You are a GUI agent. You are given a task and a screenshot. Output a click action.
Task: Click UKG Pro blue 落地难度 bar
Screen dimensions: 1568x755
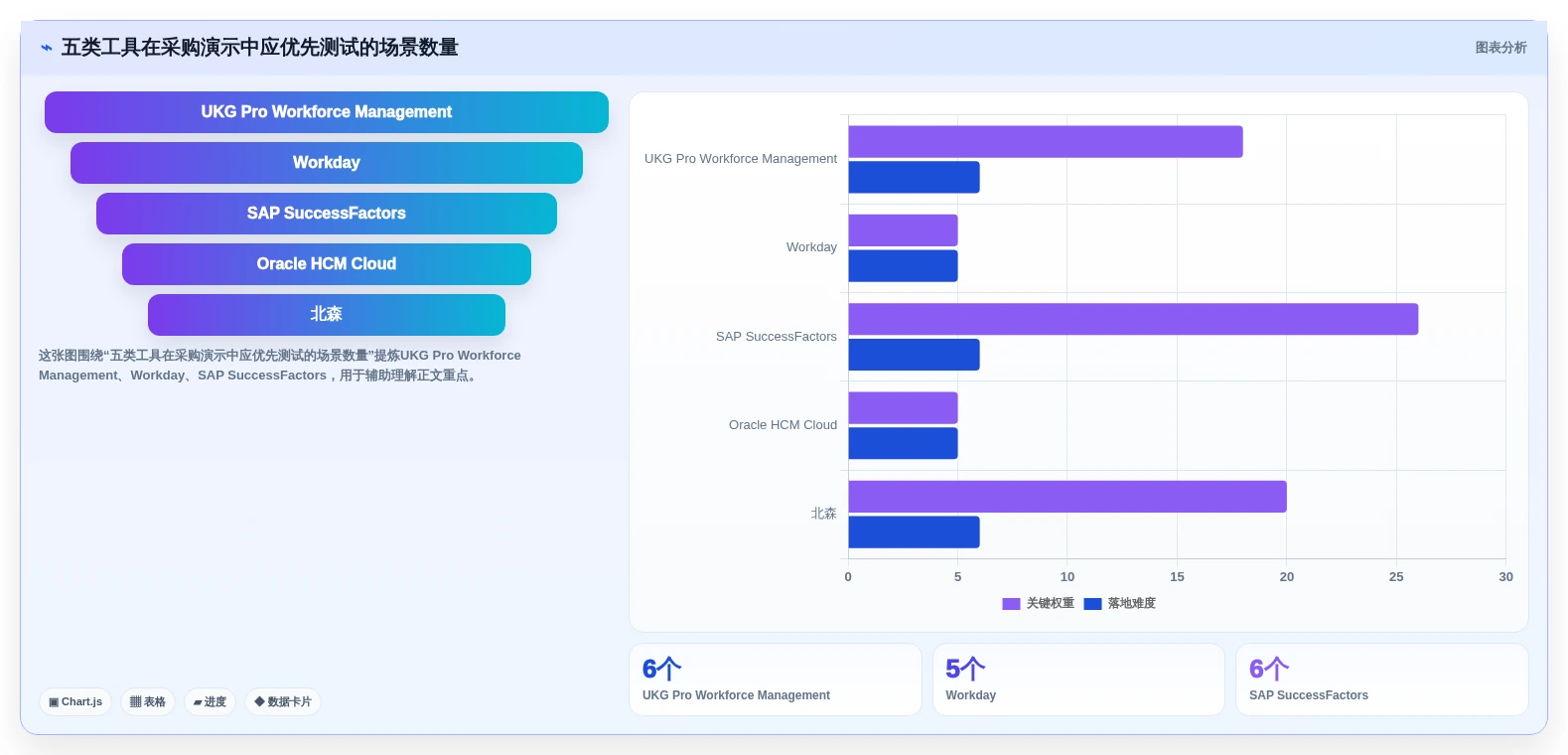(914, 177)
